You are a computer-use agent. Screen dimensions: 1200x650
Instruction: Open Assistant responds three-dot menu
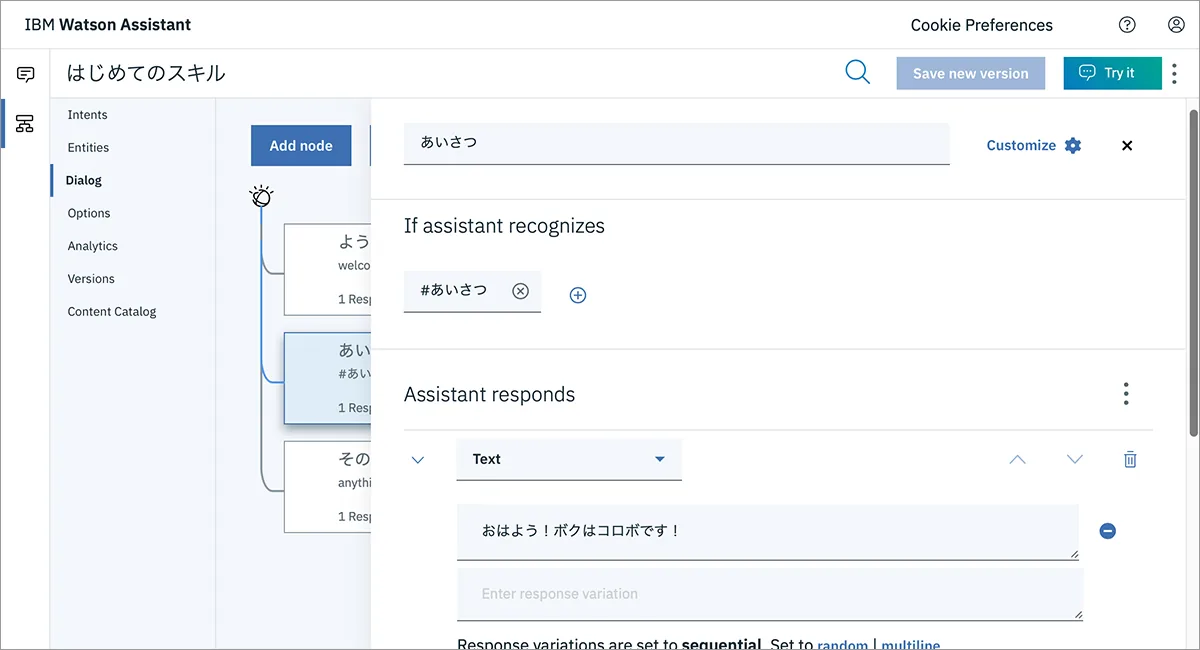[1126, 394]
